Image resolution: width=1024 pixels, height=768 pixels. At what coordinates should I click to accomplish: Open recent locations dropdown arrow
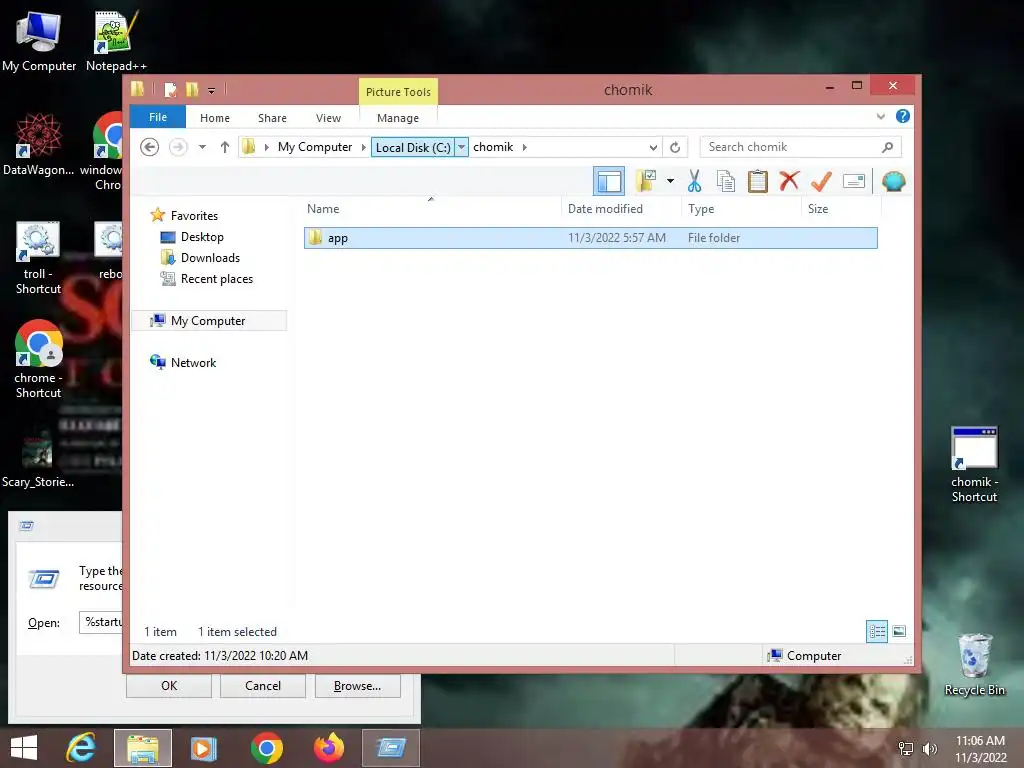tap(202, 147)
